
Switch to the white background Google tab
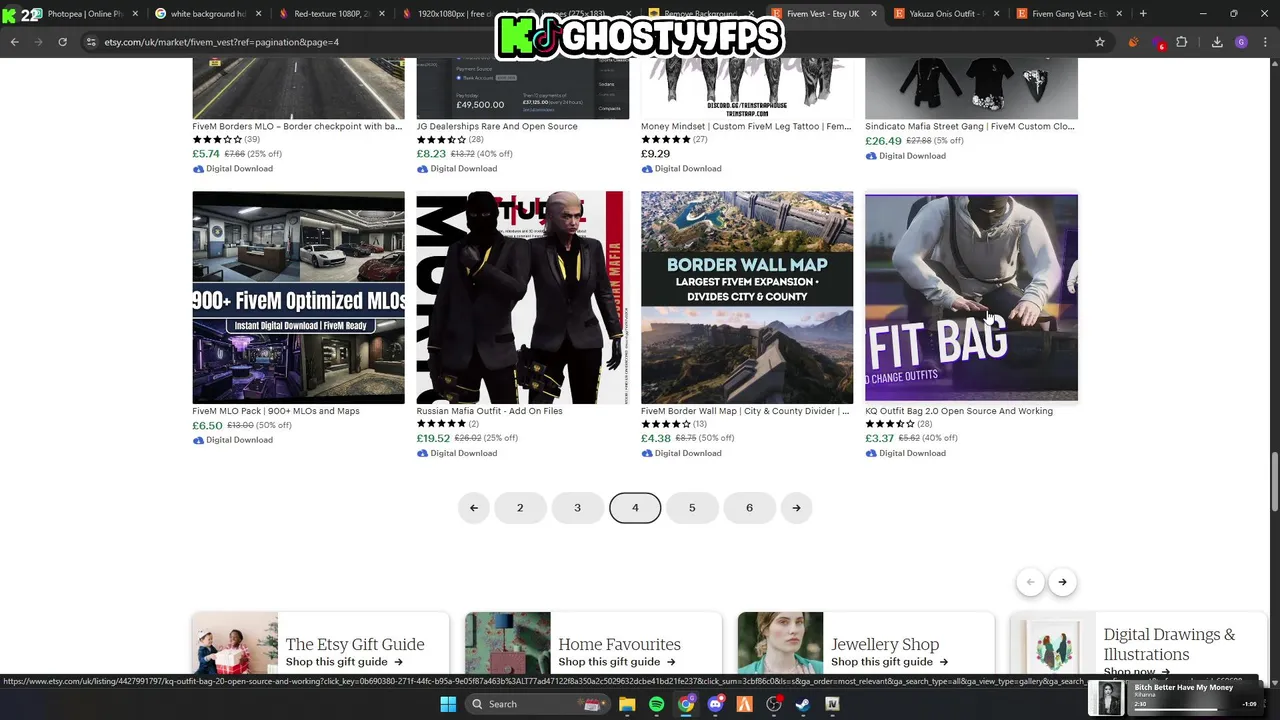click(207, 14)
